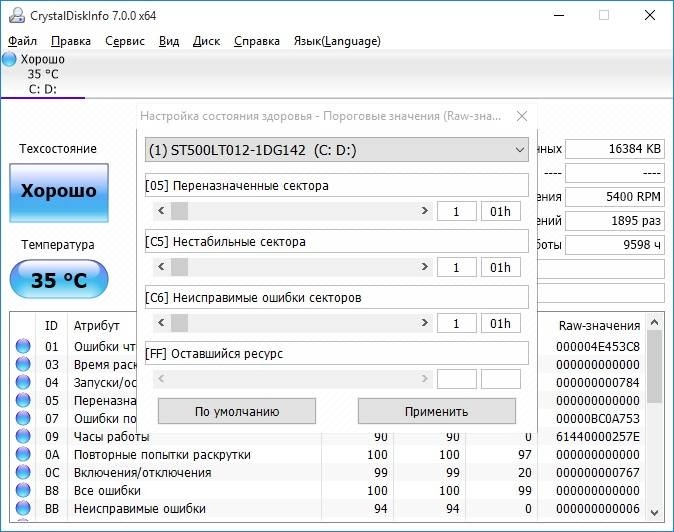Viewport: 674px width, 532px height.
Task: Click the ID column header
Action: [x=51, y=326]
